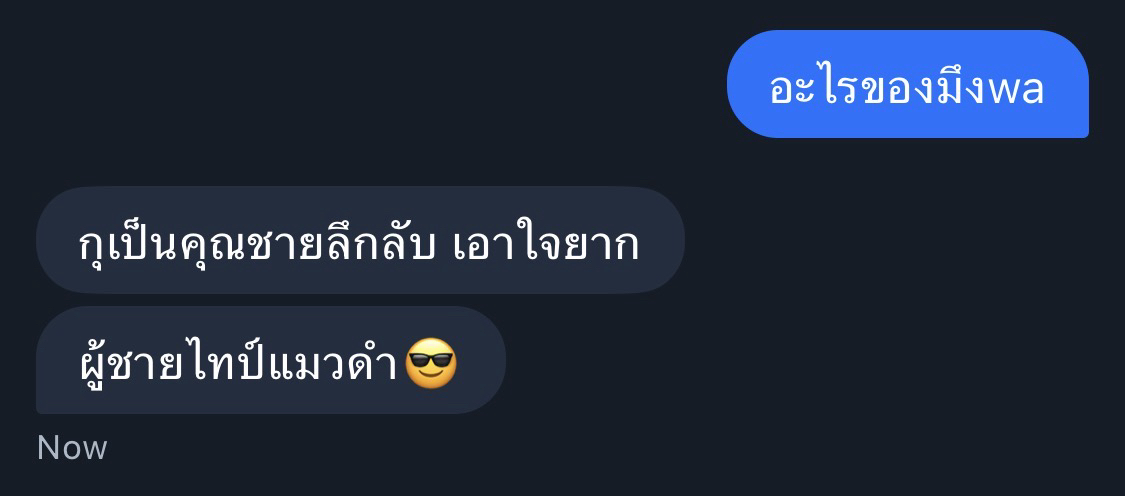Select the gray bubble ending with เอาใจยาก
The image size is (1125, 496).
click(360, 240)
